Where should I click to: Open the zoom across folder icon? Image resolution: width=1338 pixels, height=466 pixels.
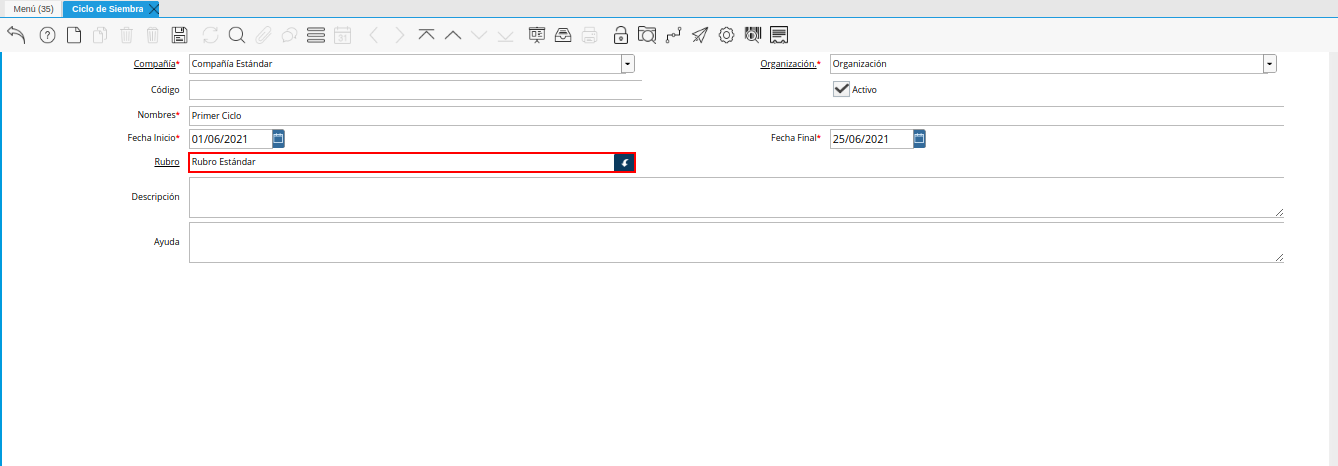647,35
